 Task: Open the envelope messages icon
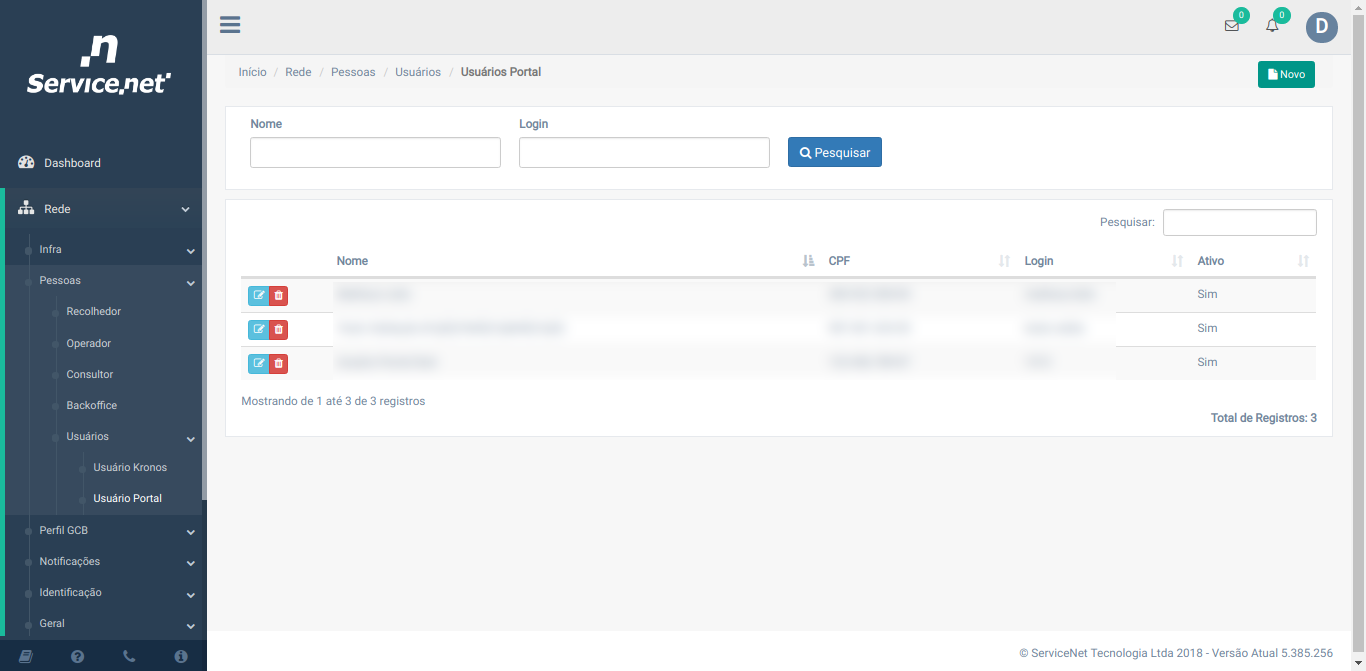pos(1232,26)
